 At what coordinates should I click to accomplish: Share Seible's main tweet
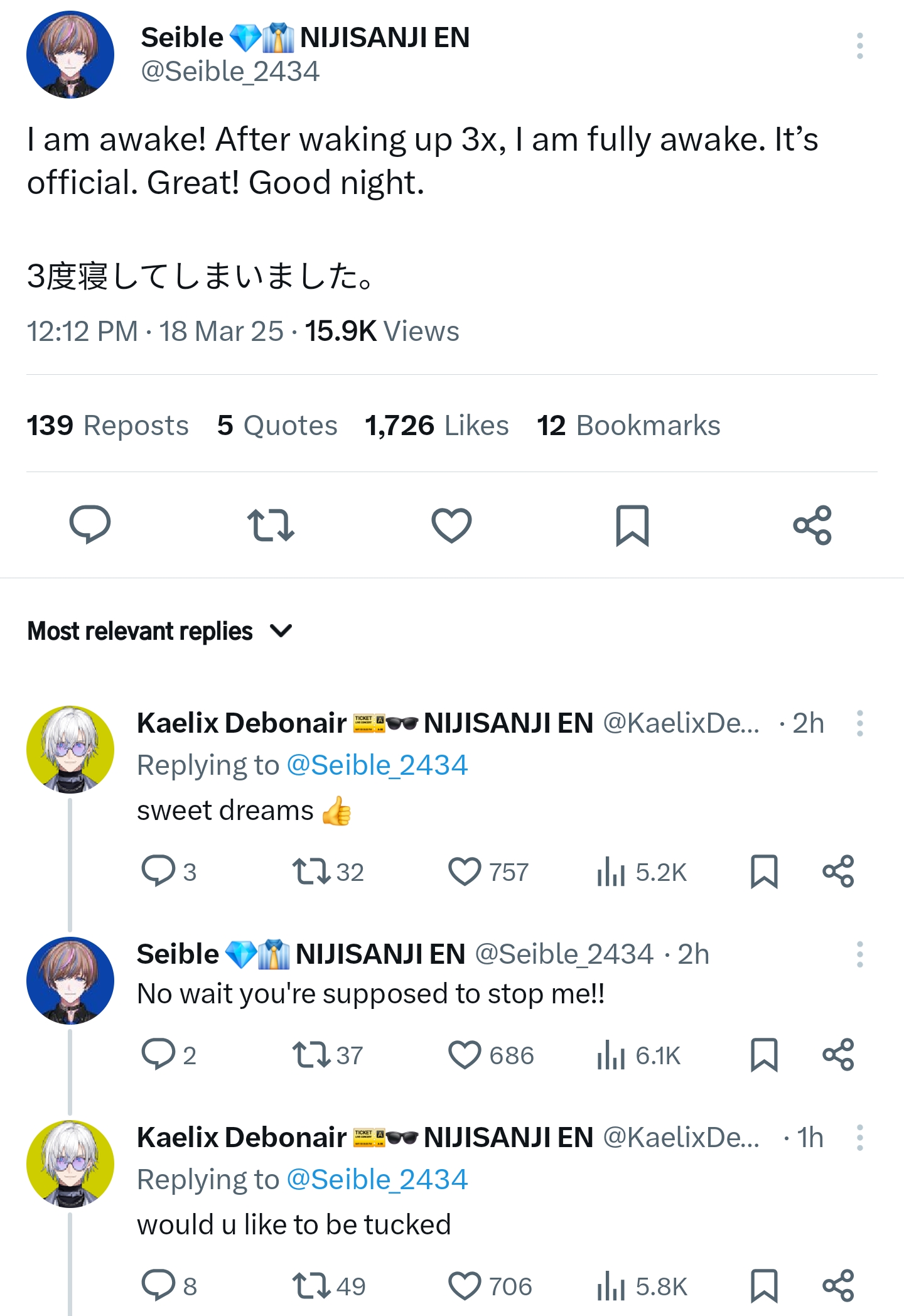[x=812, y=525]
